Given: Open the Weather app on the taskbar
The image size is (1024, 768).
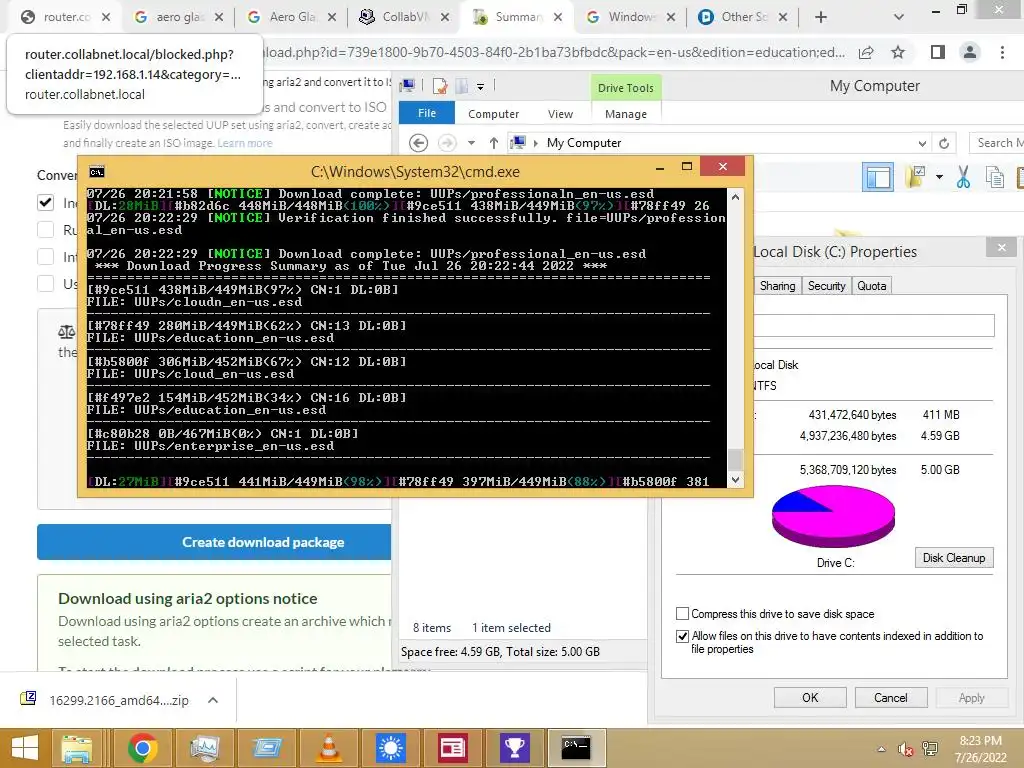Looking at the screenshot, I should pos(391,748).
